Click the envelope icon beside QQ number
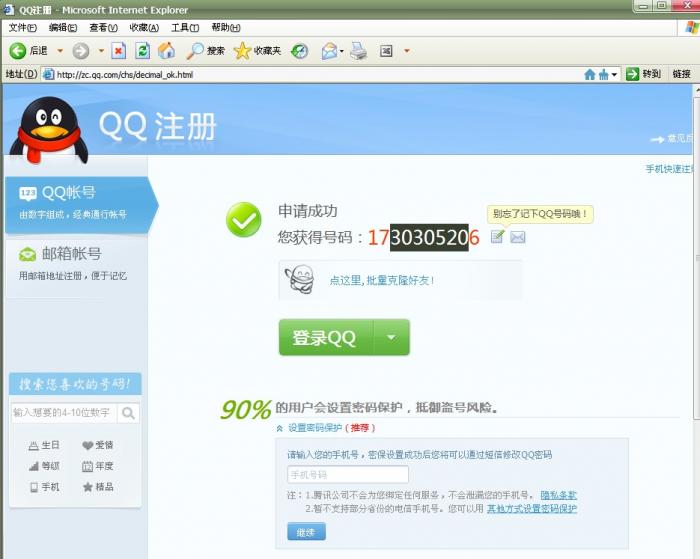The image size is (700, 559). pos(517,237)
